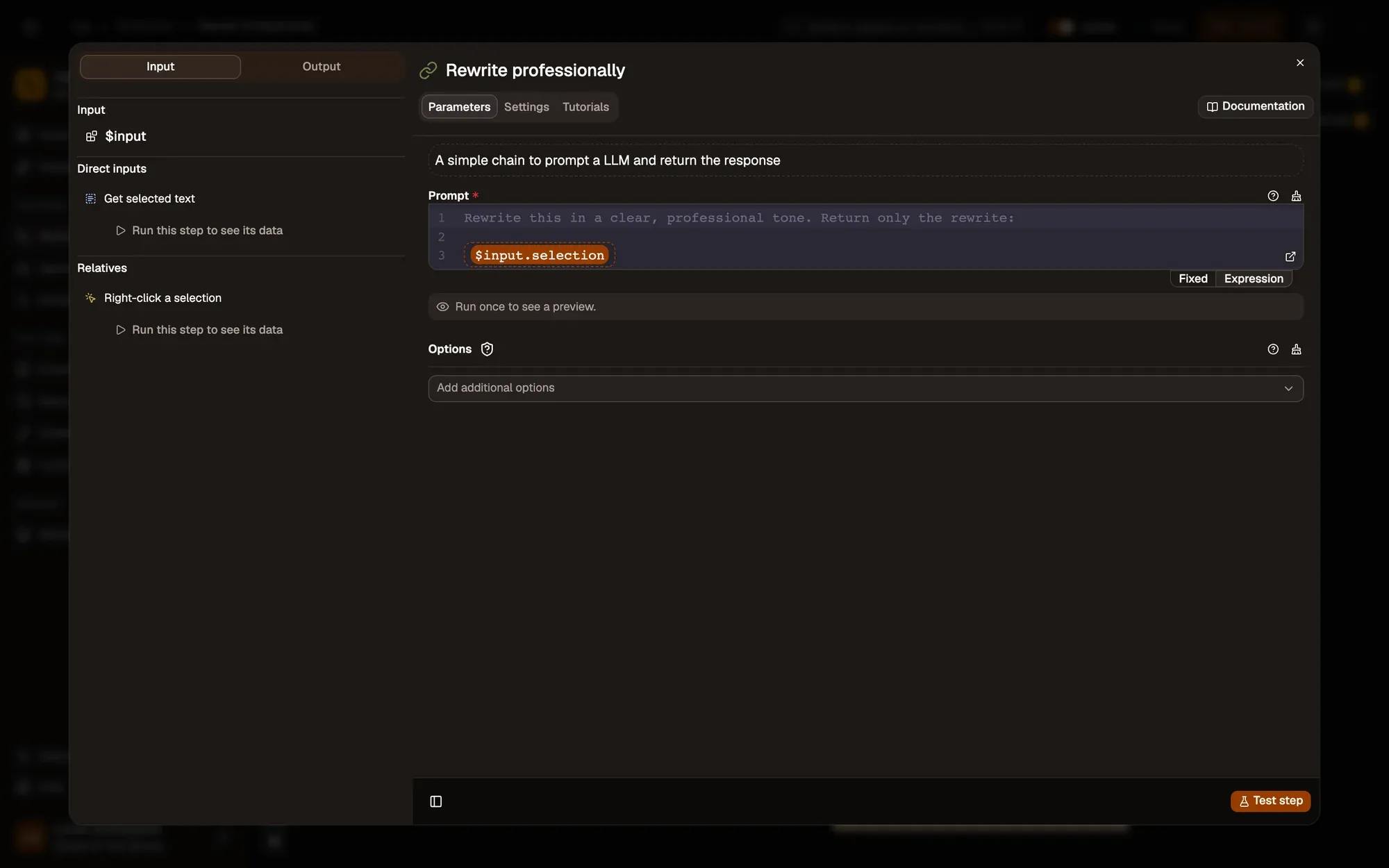Click the Run once to see a preview bar
Image resolution: width=1389 pixels, height=868 pixels.
pyautogui.click(x=865, y=307)
